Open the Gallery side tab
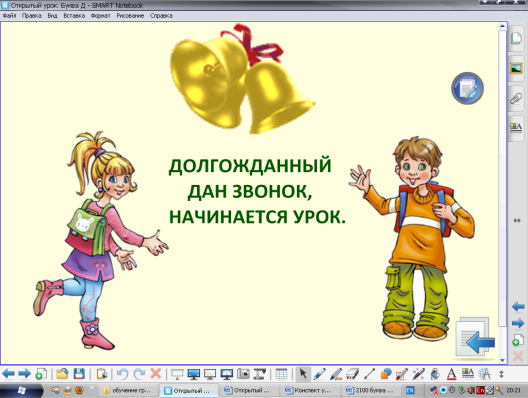 coord(516,68)
